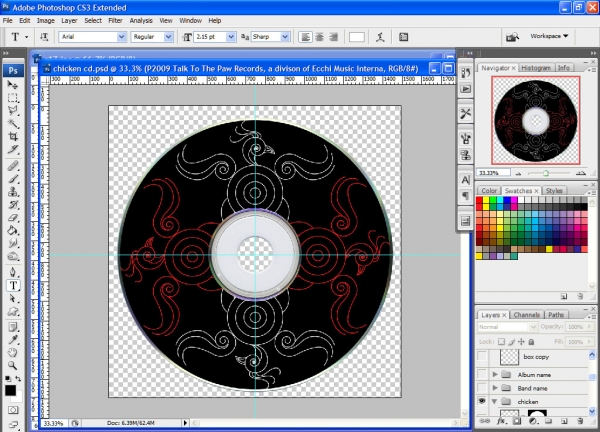Select the Eraser tool
This screenshot has height=432, width=600.
[13, 218]
